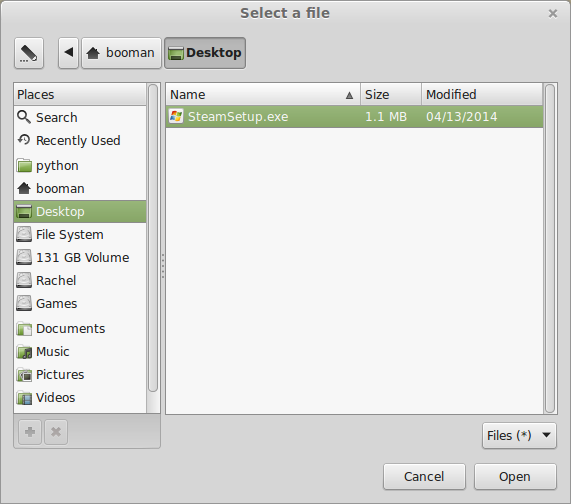Sort by Name column header
This screenshot has width=571, height=504.
(x=263, y=95)
